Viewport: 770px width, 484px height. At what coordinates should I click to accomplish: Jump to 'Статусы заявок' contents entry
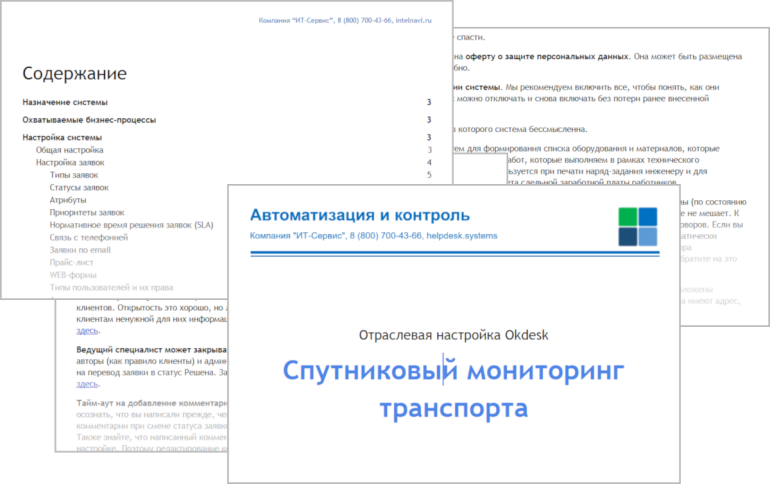[79, 188]
